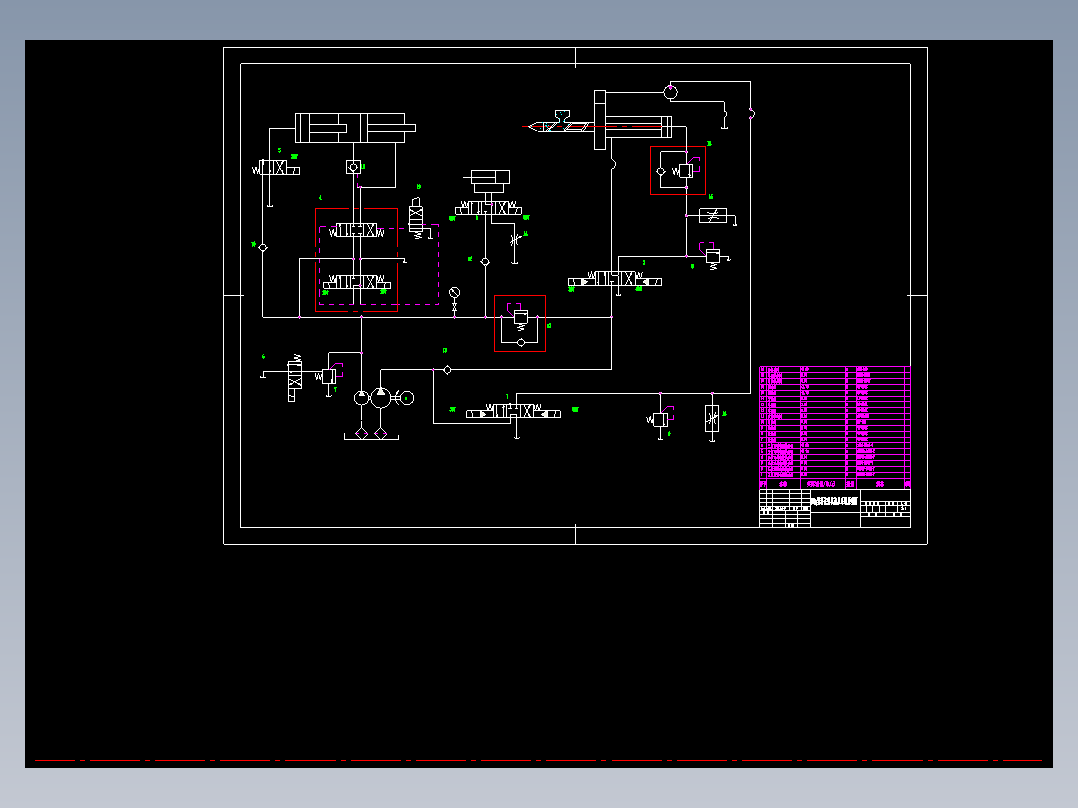The width and height of the screenshot is (1078, 808).
Task: Select upper directional valve inside red box
Action: click(x=356, y=230)
